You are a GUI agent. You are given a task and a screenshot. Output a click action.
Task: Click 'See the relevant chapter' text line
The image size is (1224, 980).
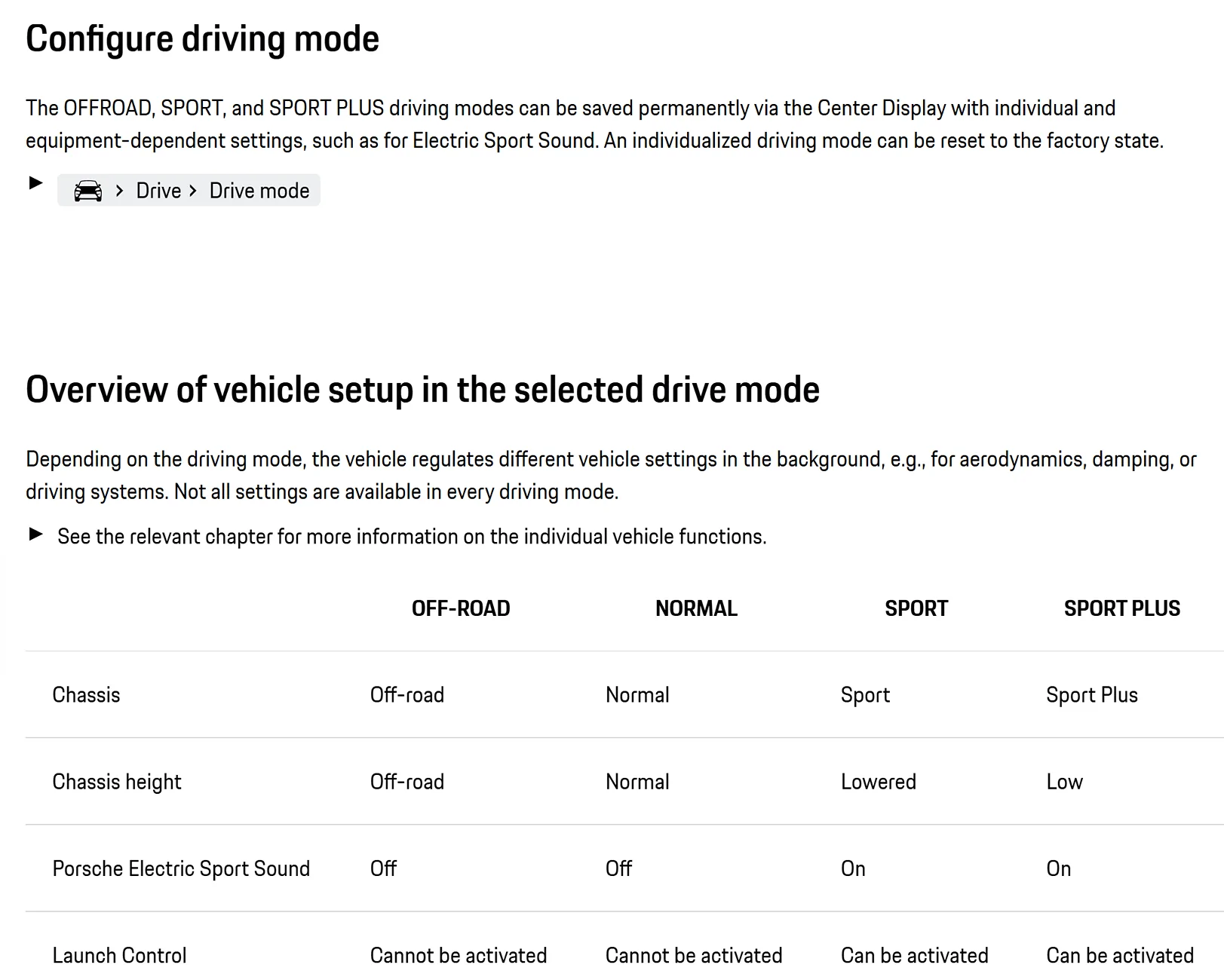(412, 537)
